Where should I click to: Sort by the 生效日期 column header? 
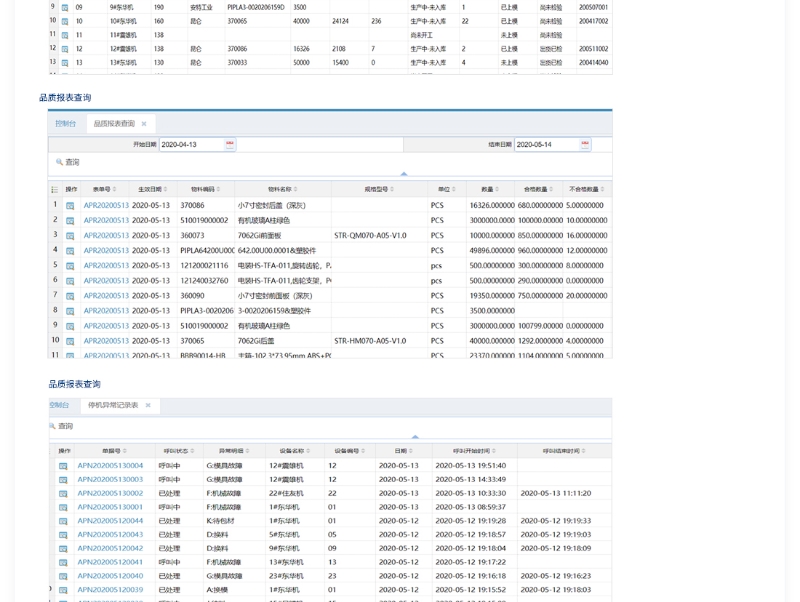(x=153, y=189)
